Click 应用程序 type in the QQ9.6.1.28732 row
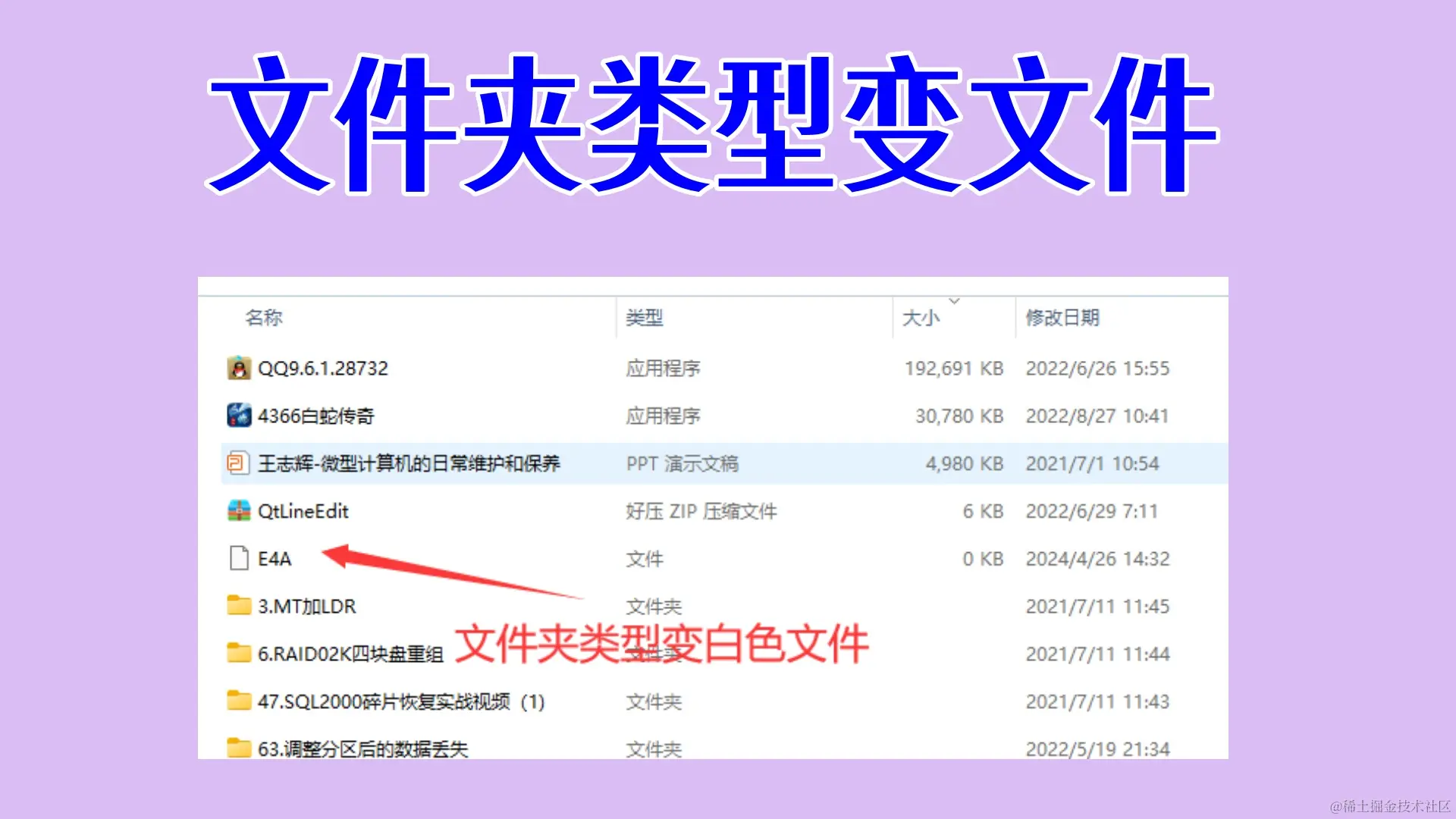The image size is (1456, 819). point(664,369)
